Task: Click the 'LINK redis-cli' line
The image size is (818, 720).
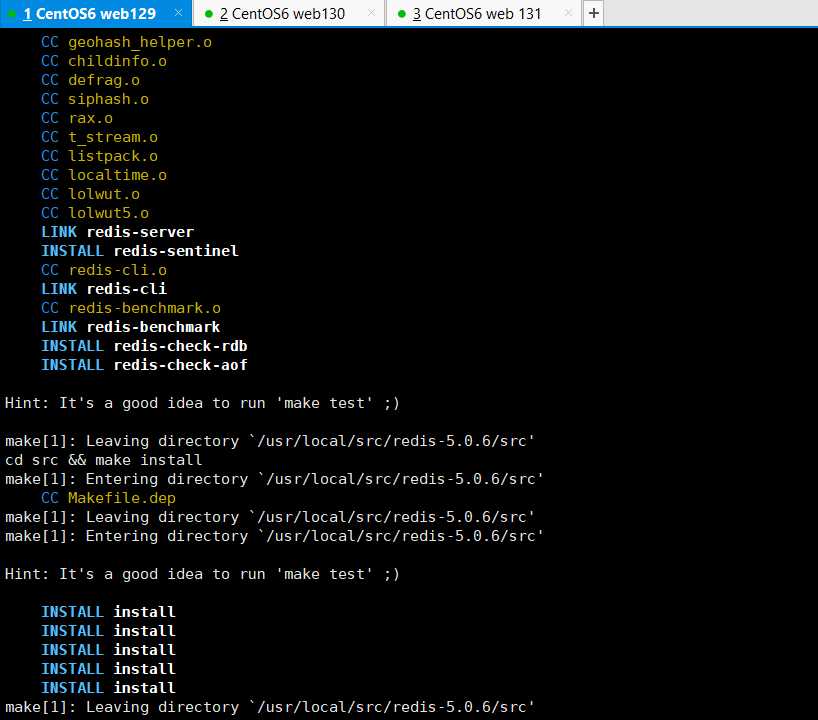Action: (104, 289)
